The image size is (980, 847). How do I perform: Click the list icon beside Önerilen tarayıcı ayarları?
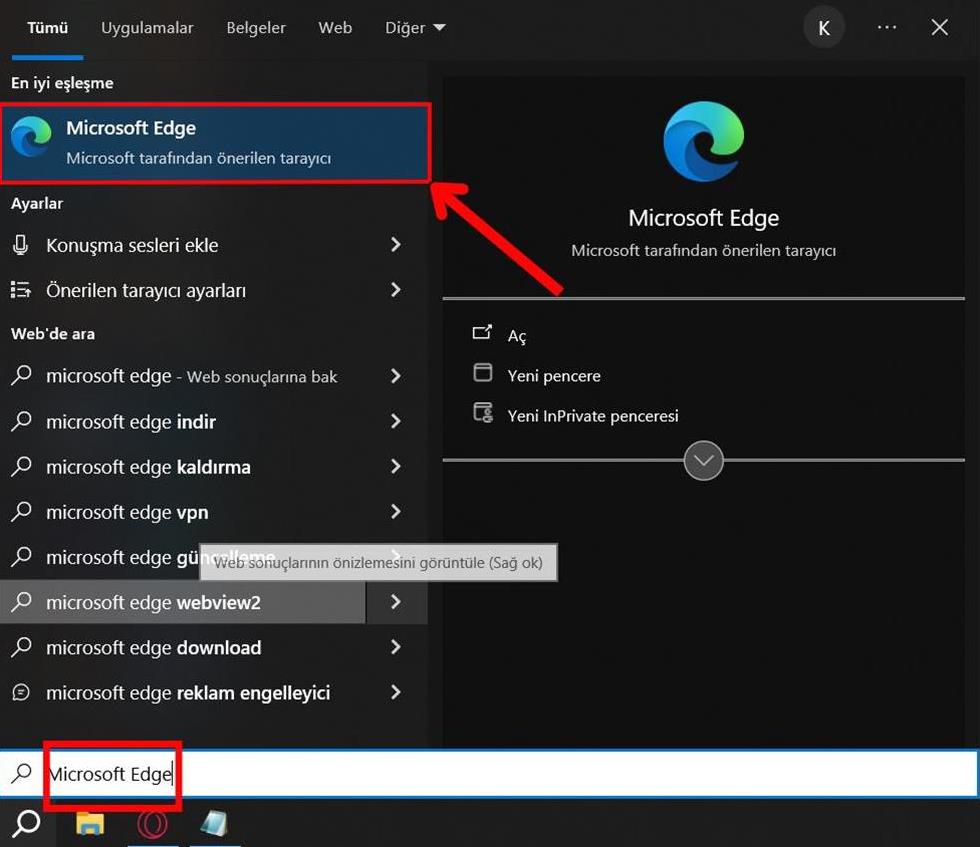pyautogui.click(x=21, y=290)
